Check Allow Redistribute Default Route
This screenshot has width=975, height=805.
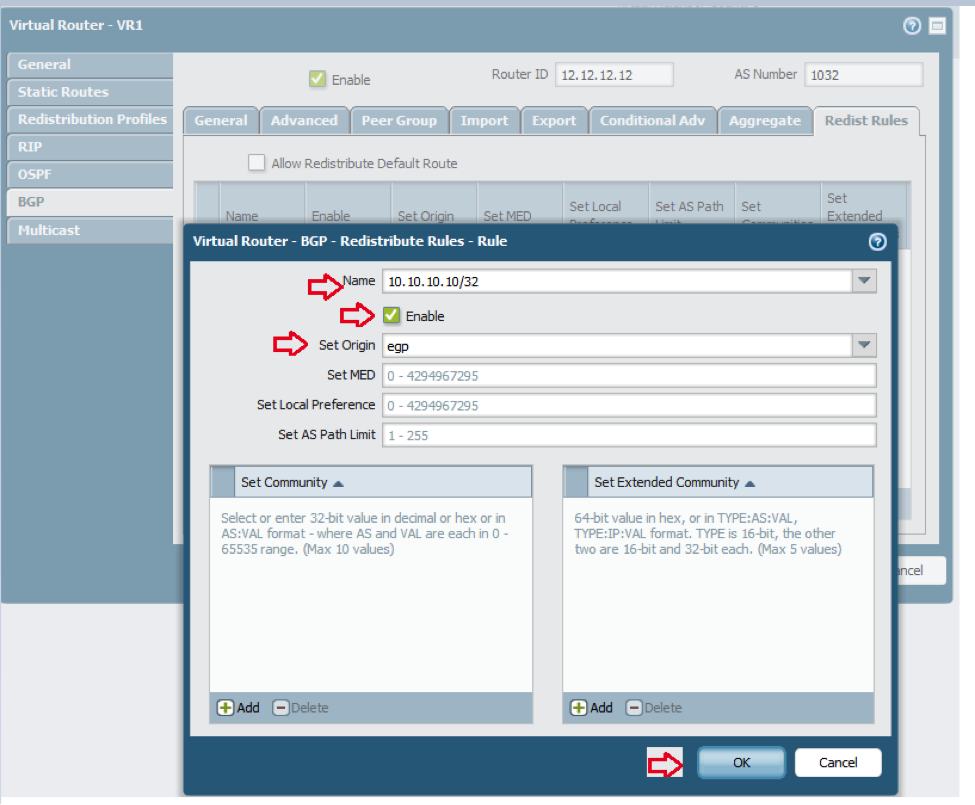tap(257, 163)
